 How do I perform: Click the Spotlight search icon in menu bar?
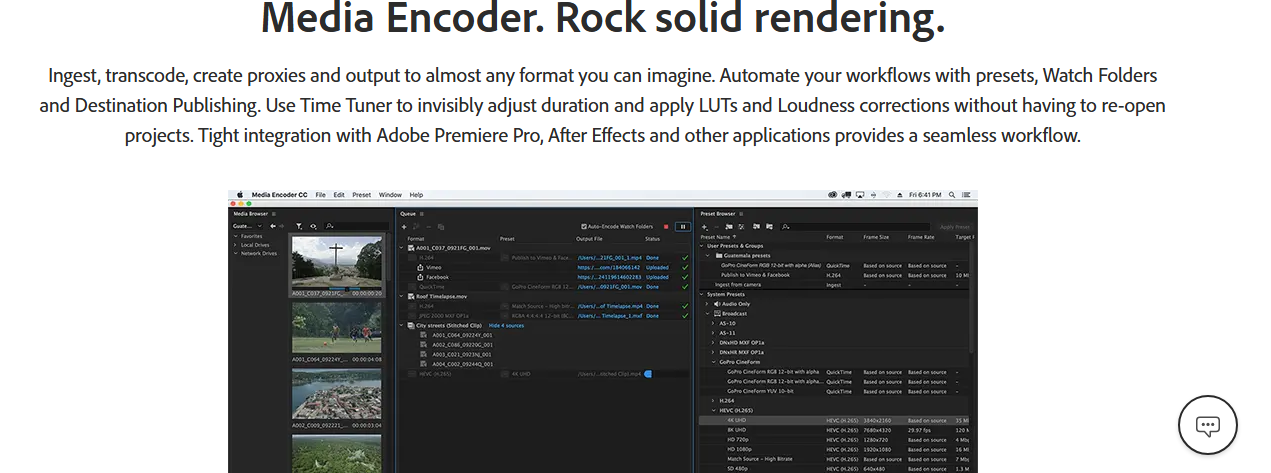pos(951,195)
